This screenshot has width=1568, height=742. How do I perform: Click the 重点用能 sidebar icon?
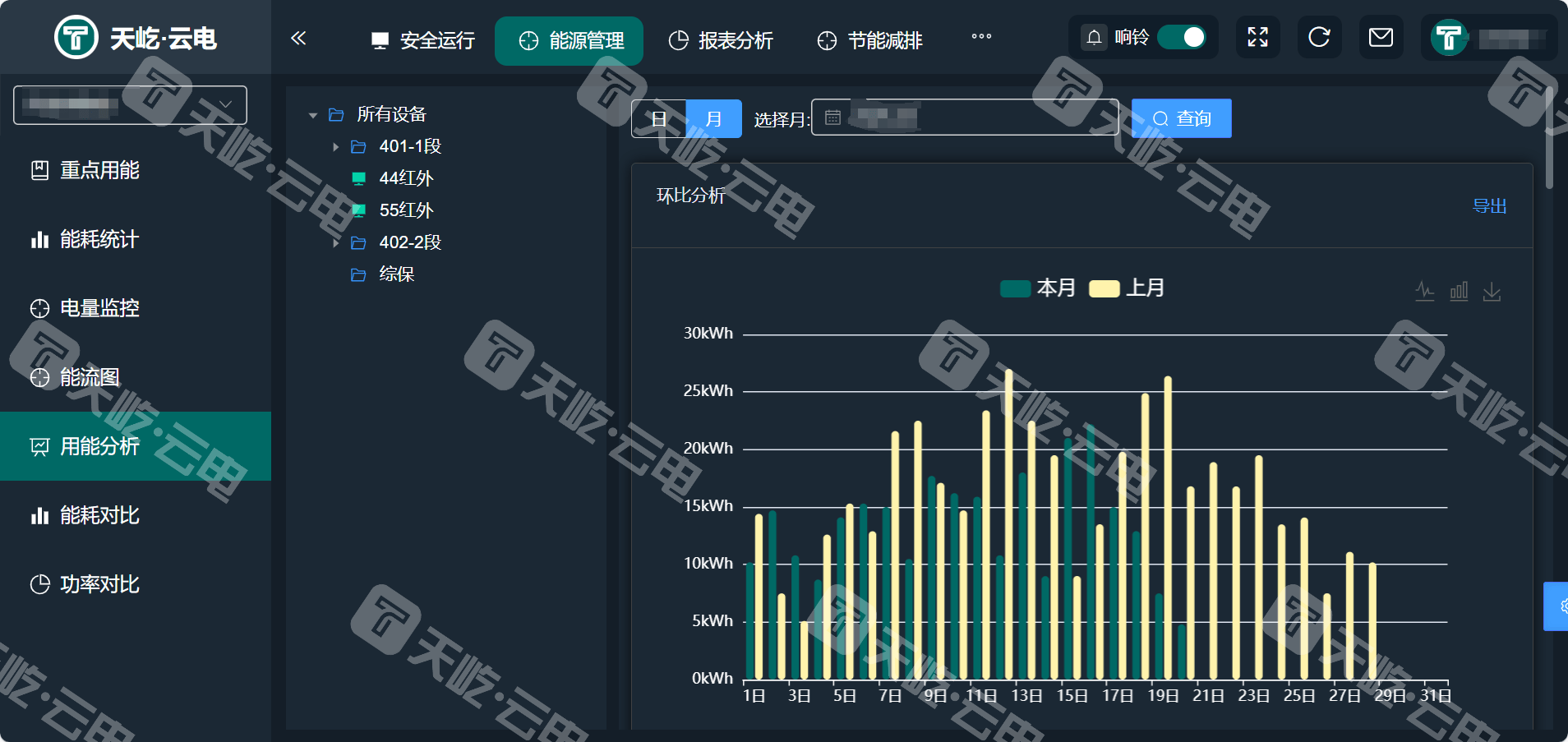[x=39, y=170]
